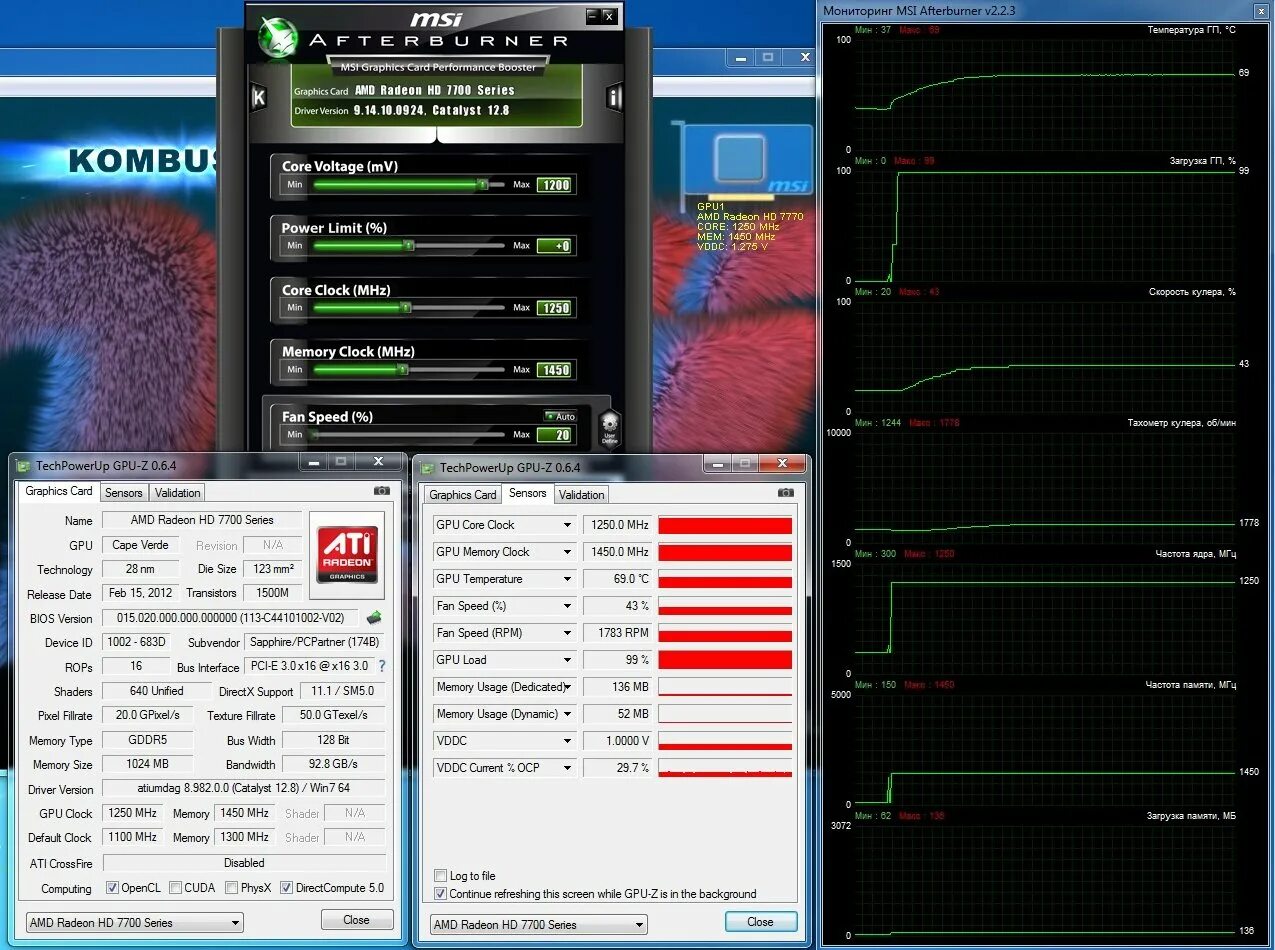1275x950 pixels.
Task: Click the Afterburner info side button
Action: point(614,97)
